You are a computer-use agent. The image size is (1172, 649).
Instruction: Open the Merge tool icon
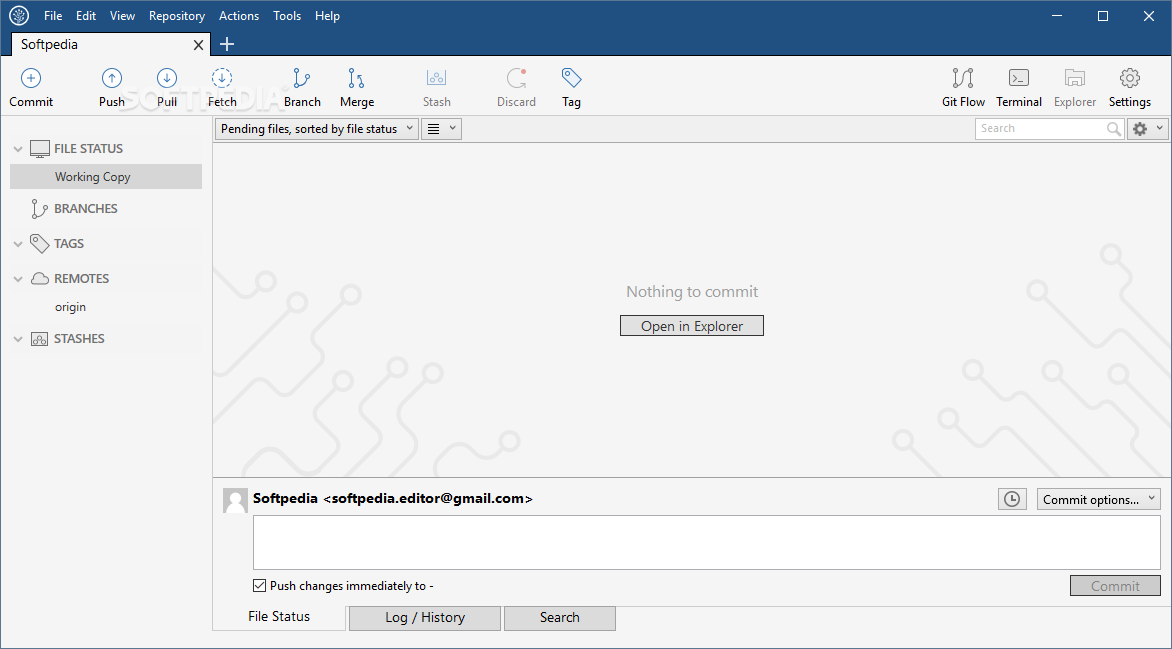357,78
